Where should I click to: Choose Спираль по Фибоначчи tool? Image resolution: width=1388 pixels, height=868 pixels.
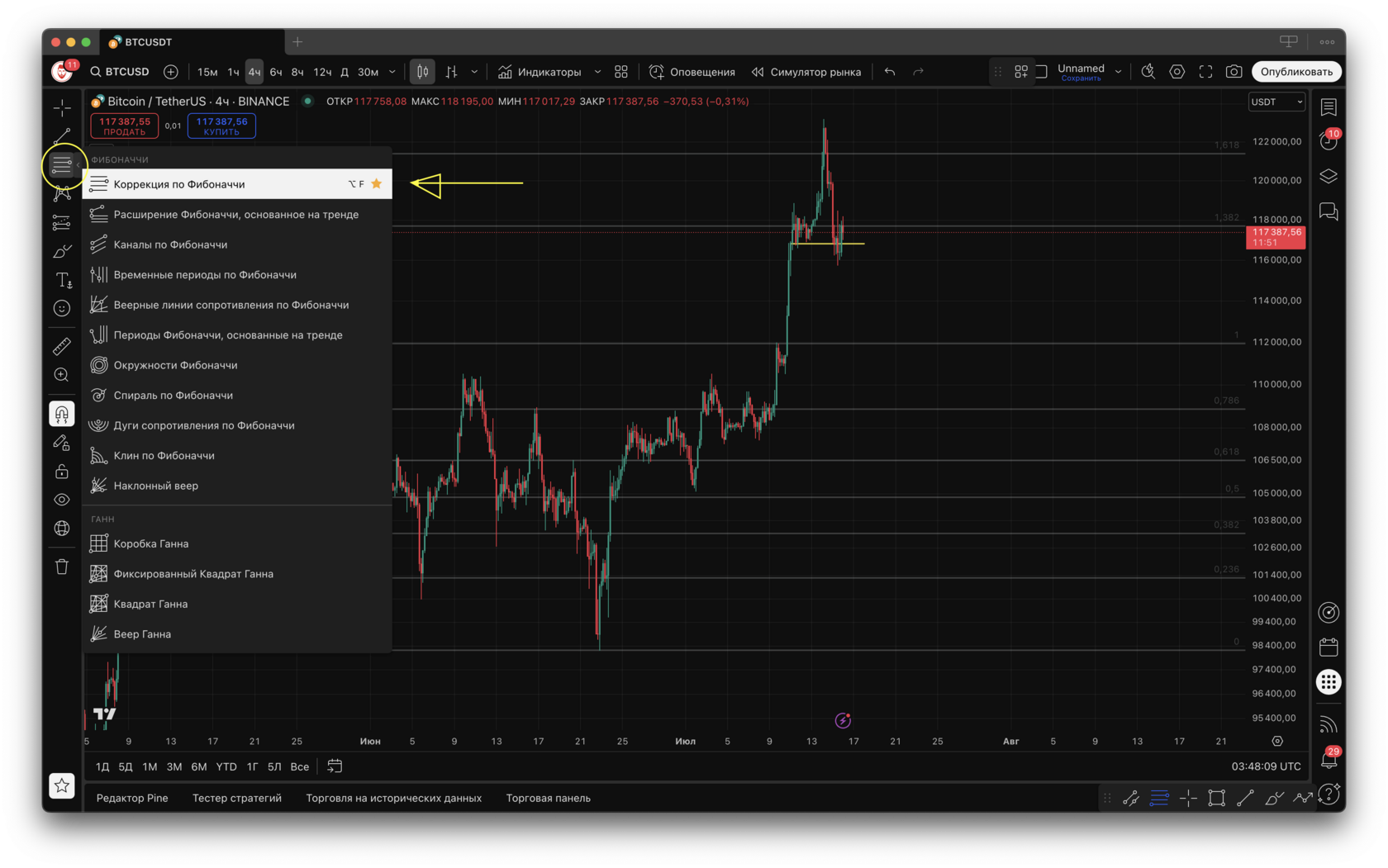tap(238, 396)
